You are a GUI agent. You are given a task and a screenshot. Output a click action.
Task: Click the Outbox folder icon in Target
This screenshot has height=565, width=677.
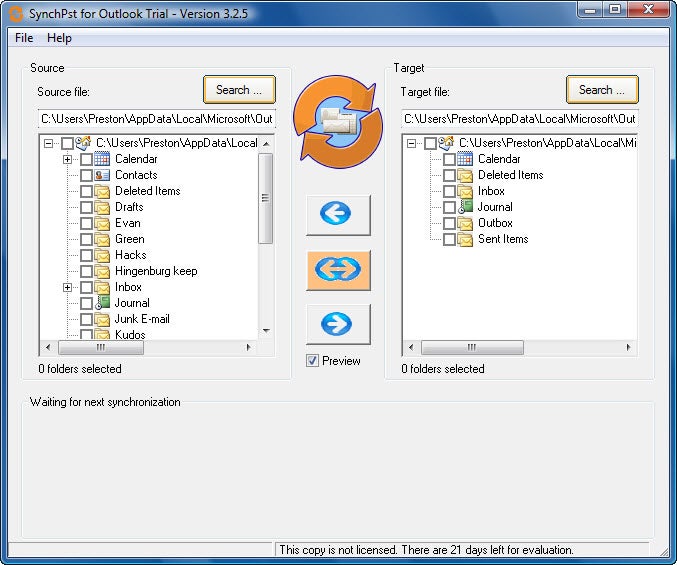[x=465, y=223]
